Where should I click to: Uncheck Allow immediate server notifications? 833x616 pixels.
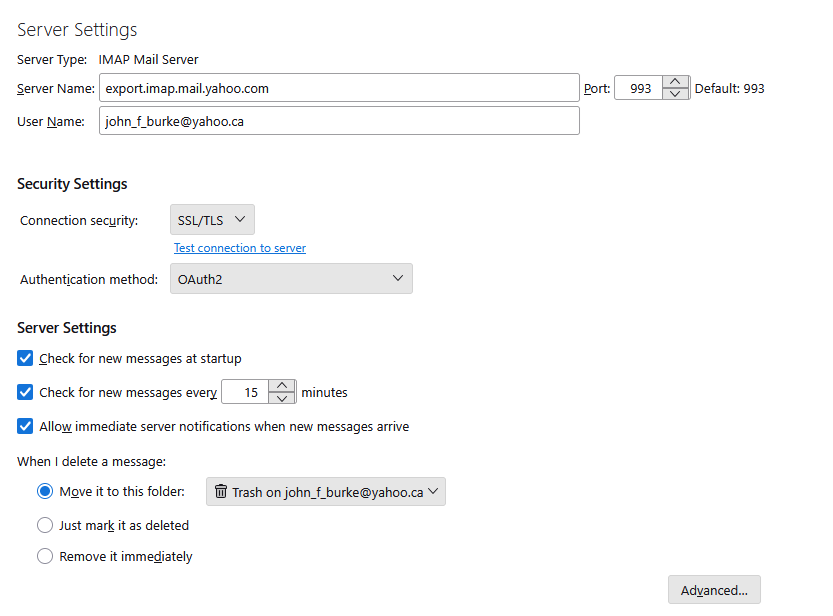pos(26,426)
